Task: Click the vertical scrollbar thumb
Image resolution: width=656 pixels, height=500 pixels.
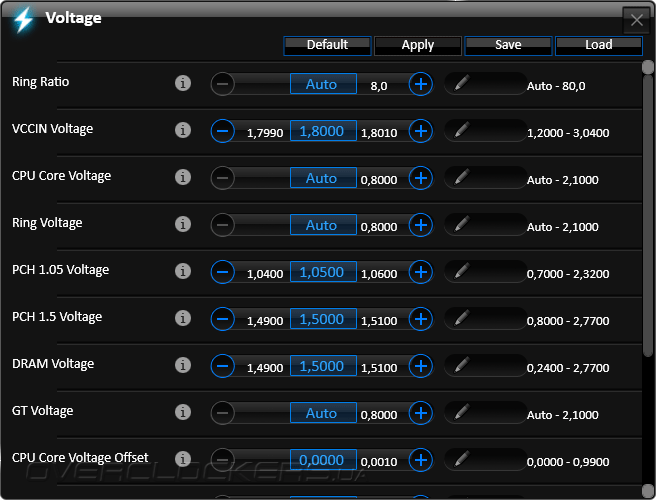Action: click(x=648, y=215)
